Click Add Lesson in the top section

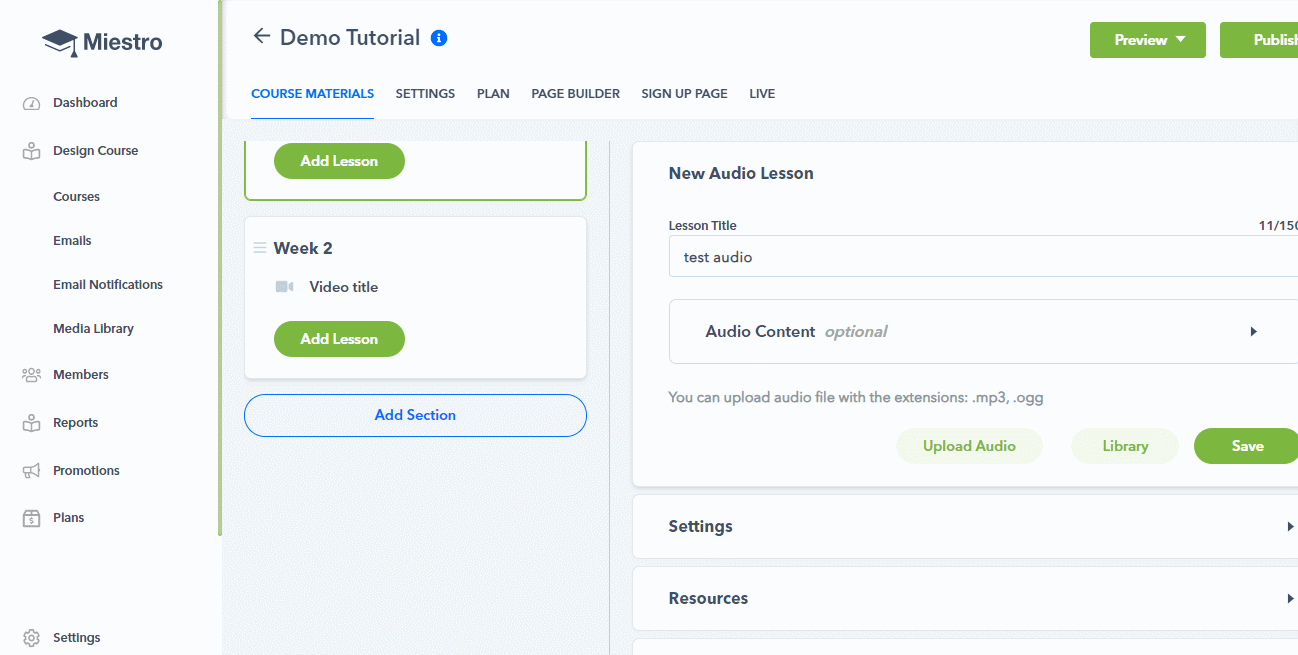[x=339, y=161]
